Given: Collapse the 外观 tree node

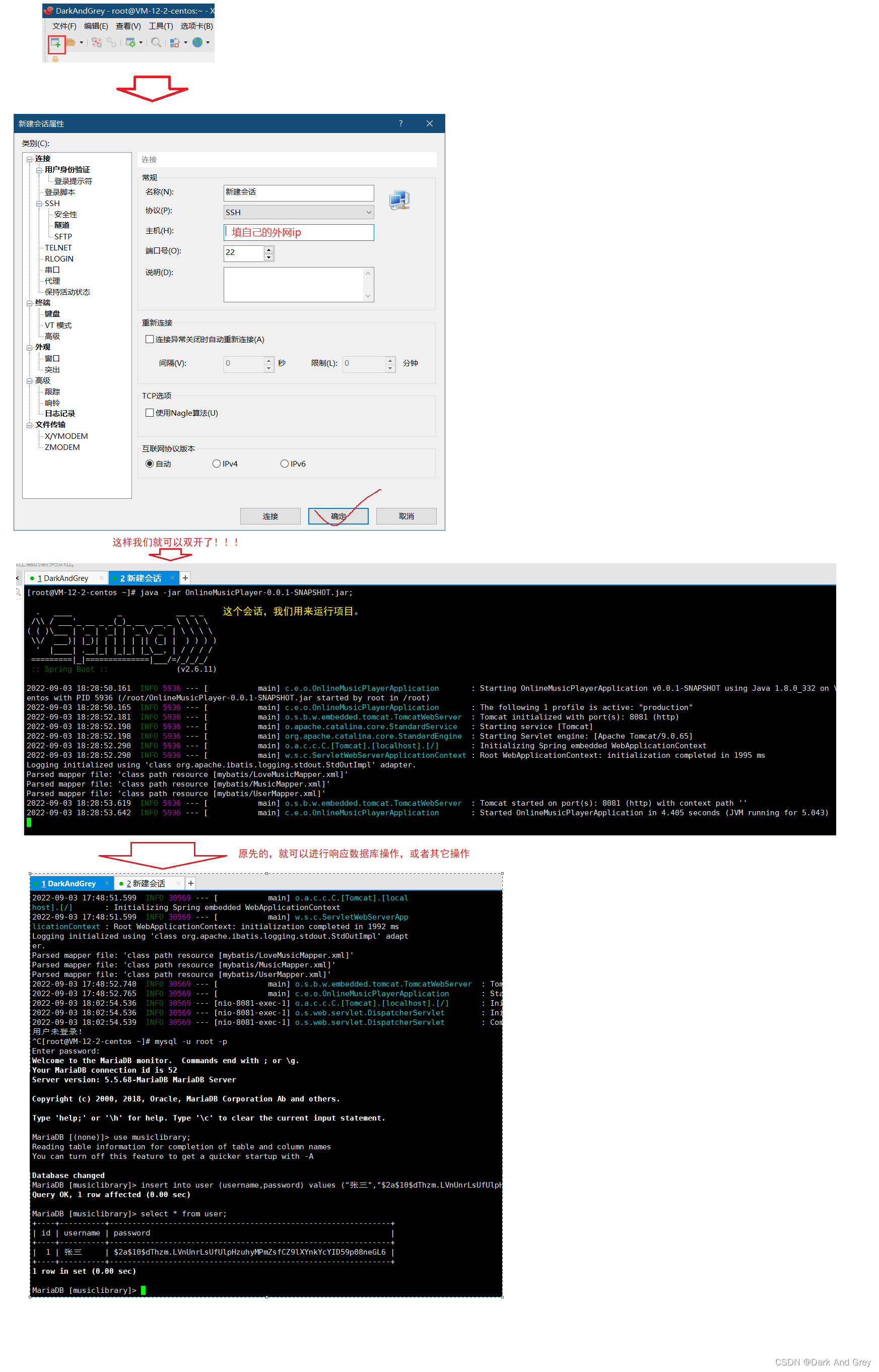Looking at the screenshot, I should click(x=30, y=348).
